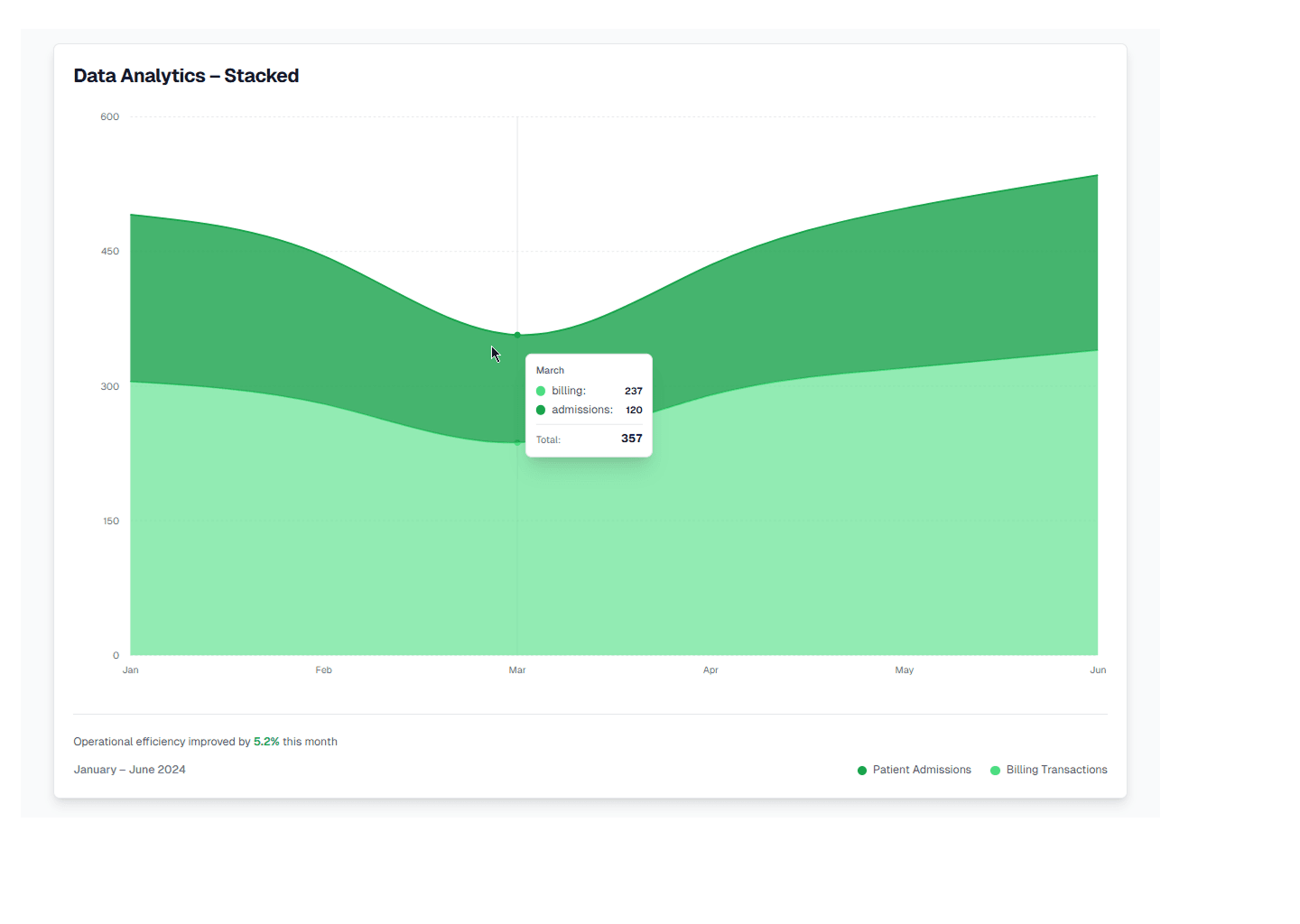Click the dark green admissions dot in tooltip
Viewport: 1300px width, 924px height.
coord(541,410)
